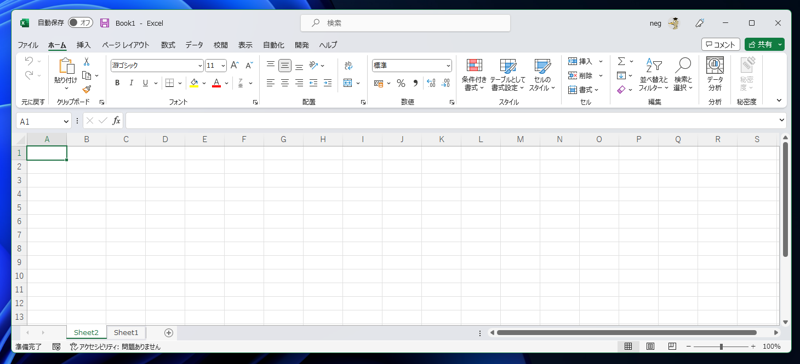Open 条件付き書式 conditional formatting

(474, 75)
